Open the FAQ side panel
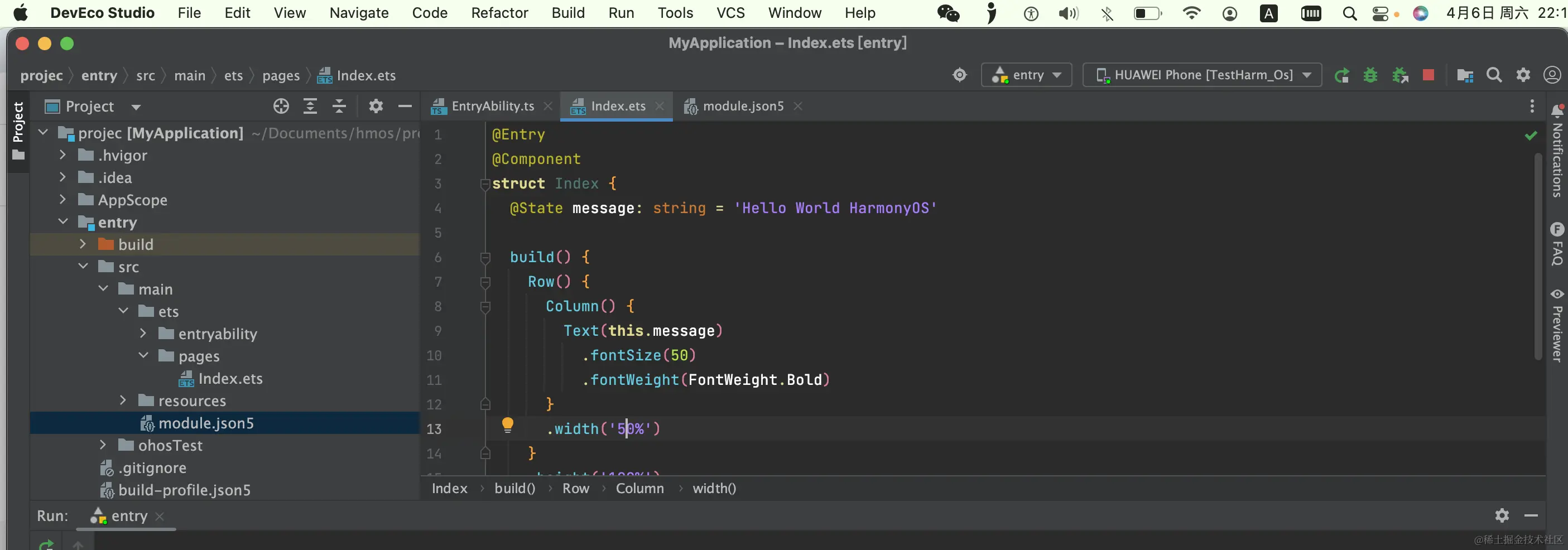 (1557, 244)
